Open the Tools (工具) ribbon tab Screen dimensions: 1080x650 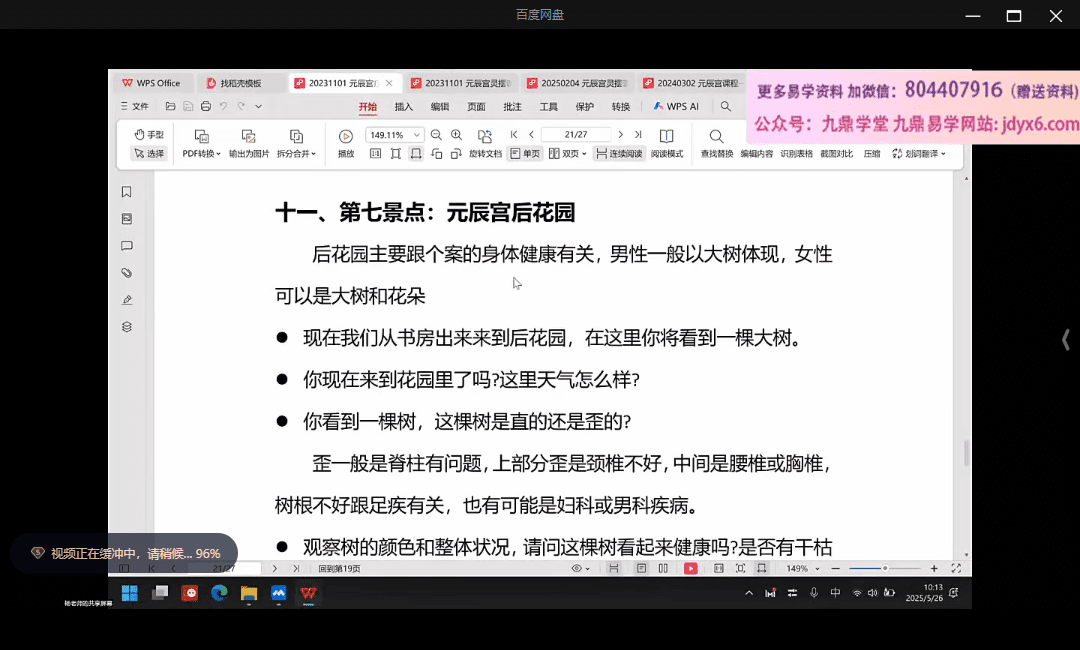tap(549, 107)
